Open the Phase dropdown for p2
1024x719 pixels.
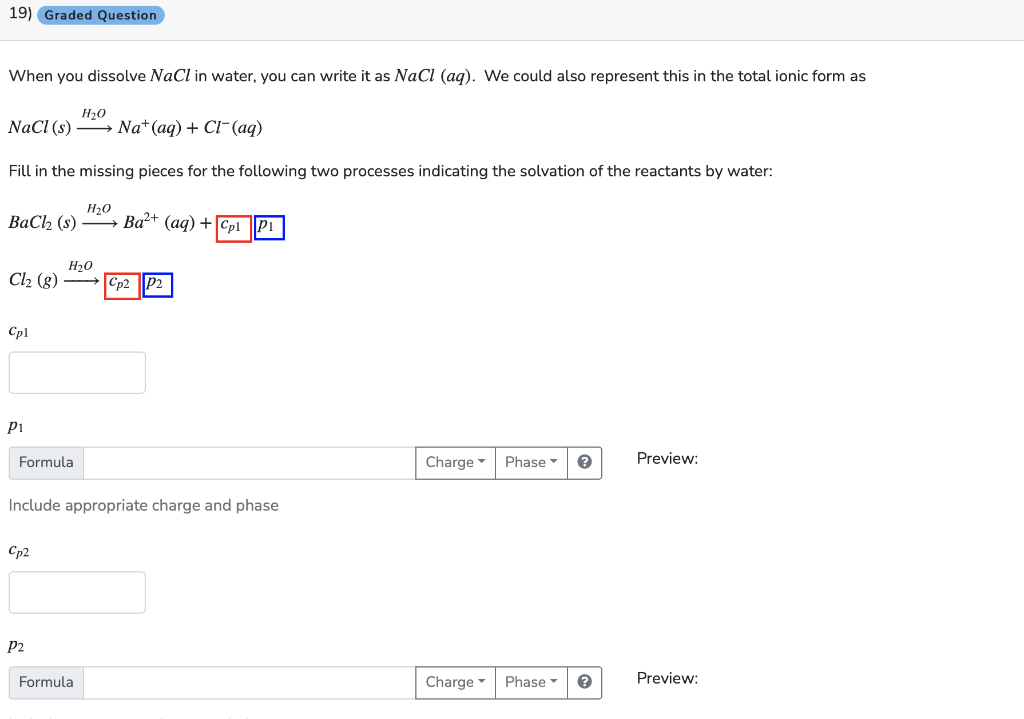click(530, 682)
